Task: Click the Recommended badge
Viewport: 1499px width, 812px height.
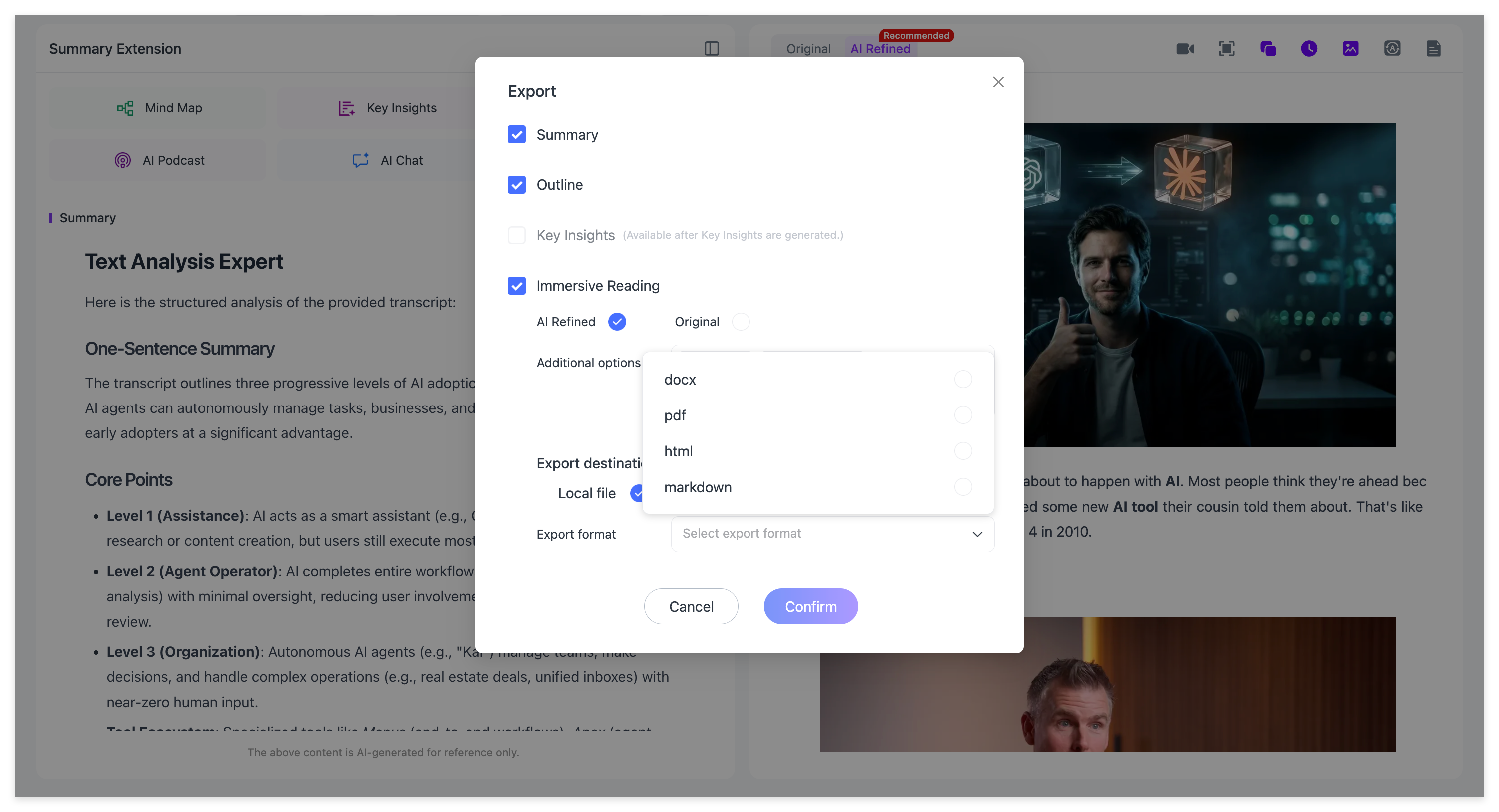Action: click(x=916, y=35)
